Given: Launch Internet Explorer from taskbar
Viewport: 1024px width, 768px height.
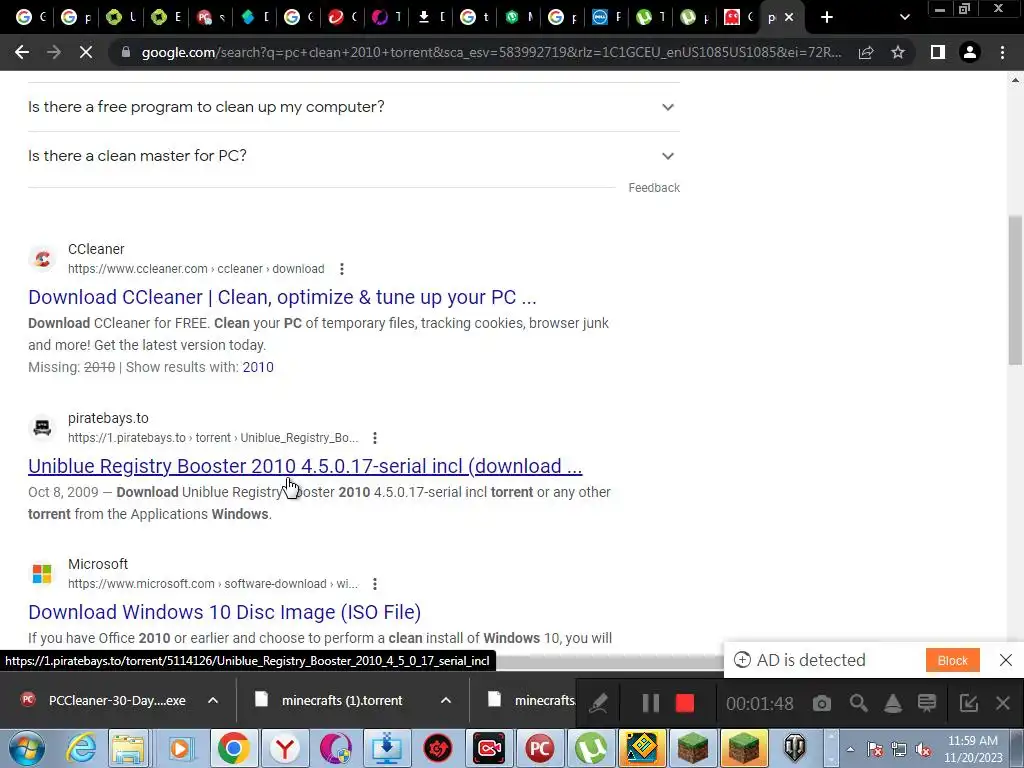Looking at the screenshot, I should click(x=82, y=748).
